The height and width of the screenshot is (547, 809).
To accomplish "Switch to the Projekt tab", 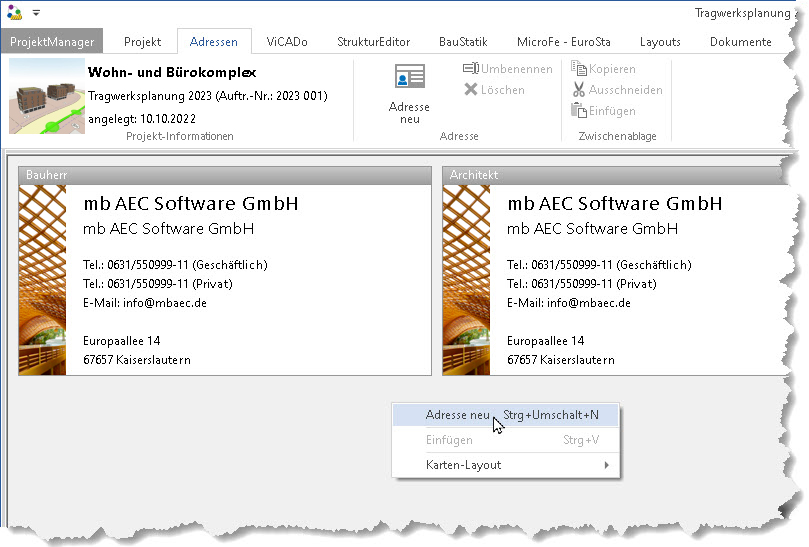I will [142, 42].
